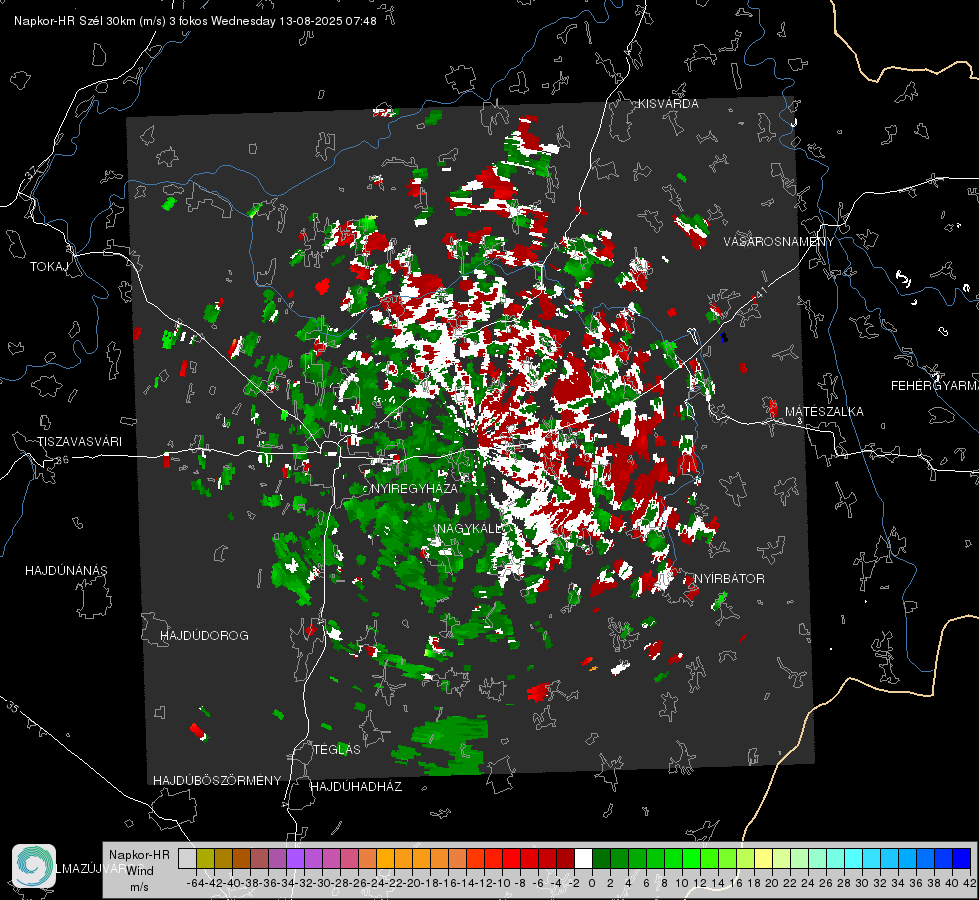Screen dimensions: 979x900
Task: Click the HAJDÚHADHÁZ label
Action: [x=356, y=786]
